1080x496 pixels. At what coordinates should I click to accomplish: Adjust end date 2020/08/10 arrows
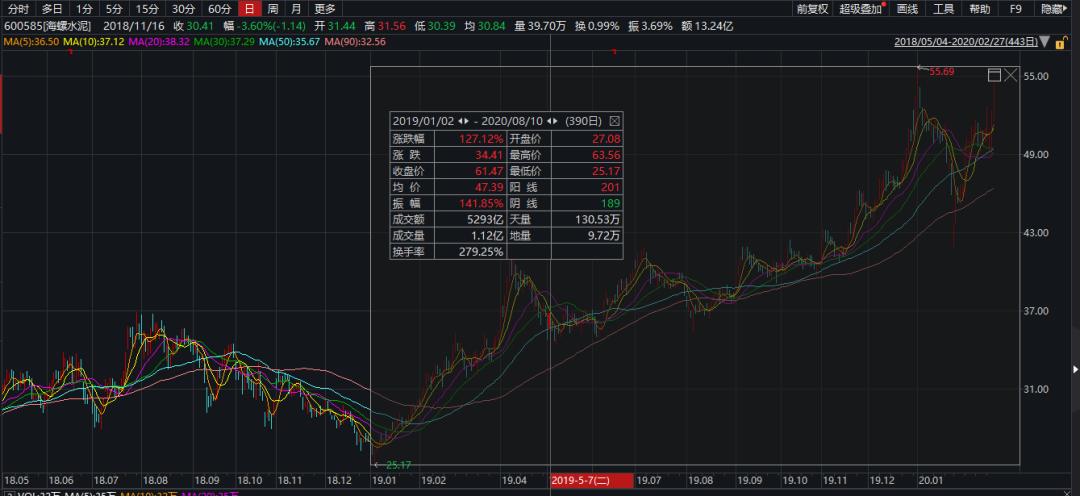point(552,120)
